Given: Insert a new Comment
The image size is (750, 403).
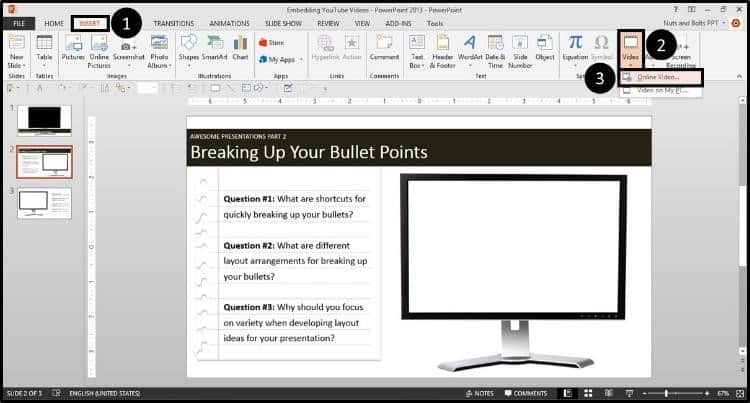Looking at the screenshot, I should [x=384, y=49].
